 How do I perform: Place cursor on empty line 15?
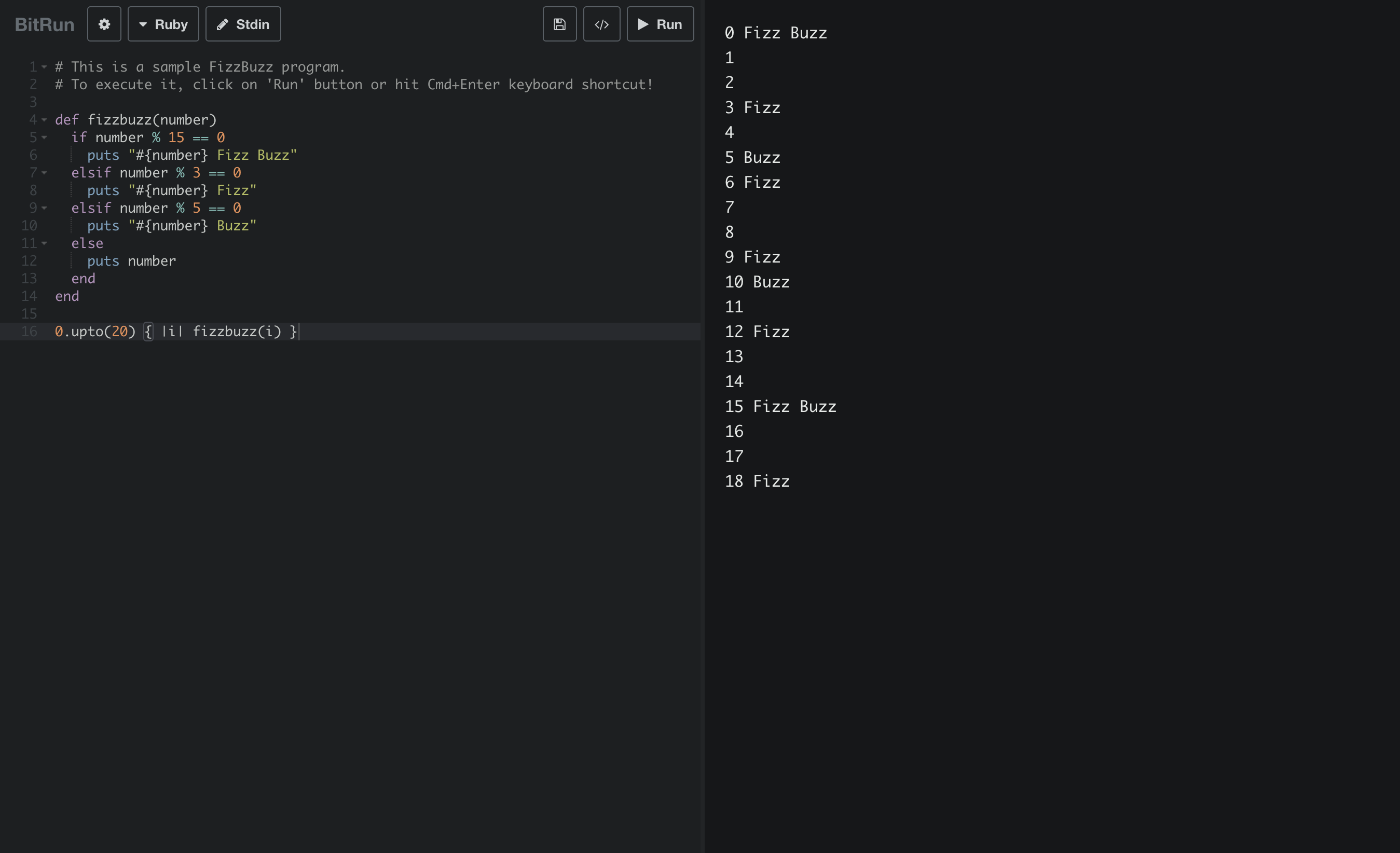[227, 314]
